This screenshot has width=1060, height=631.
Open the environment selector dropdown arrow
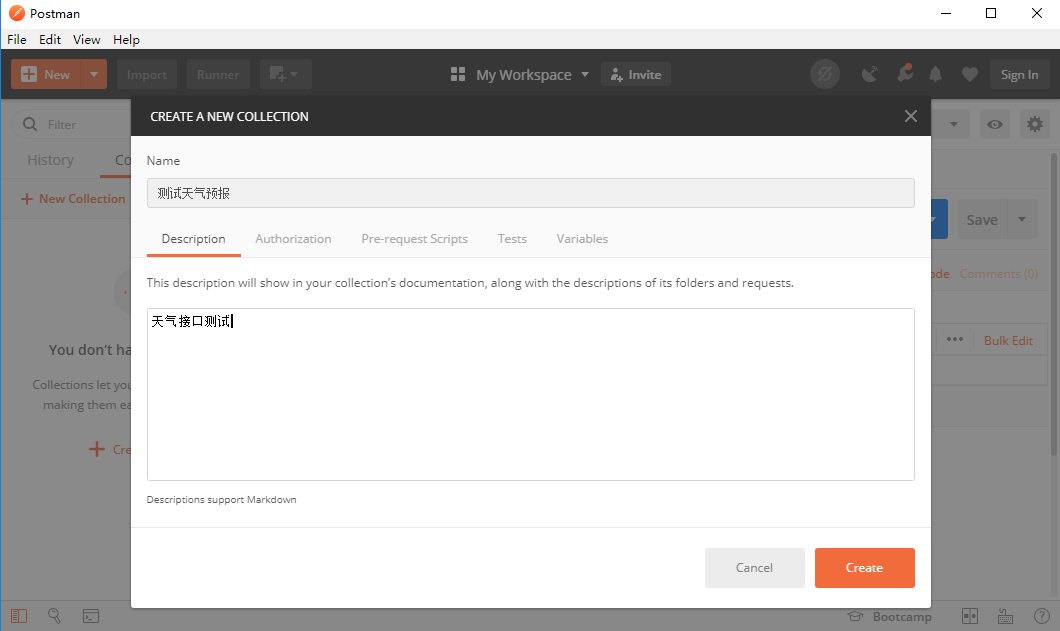(x=954, y=124)
